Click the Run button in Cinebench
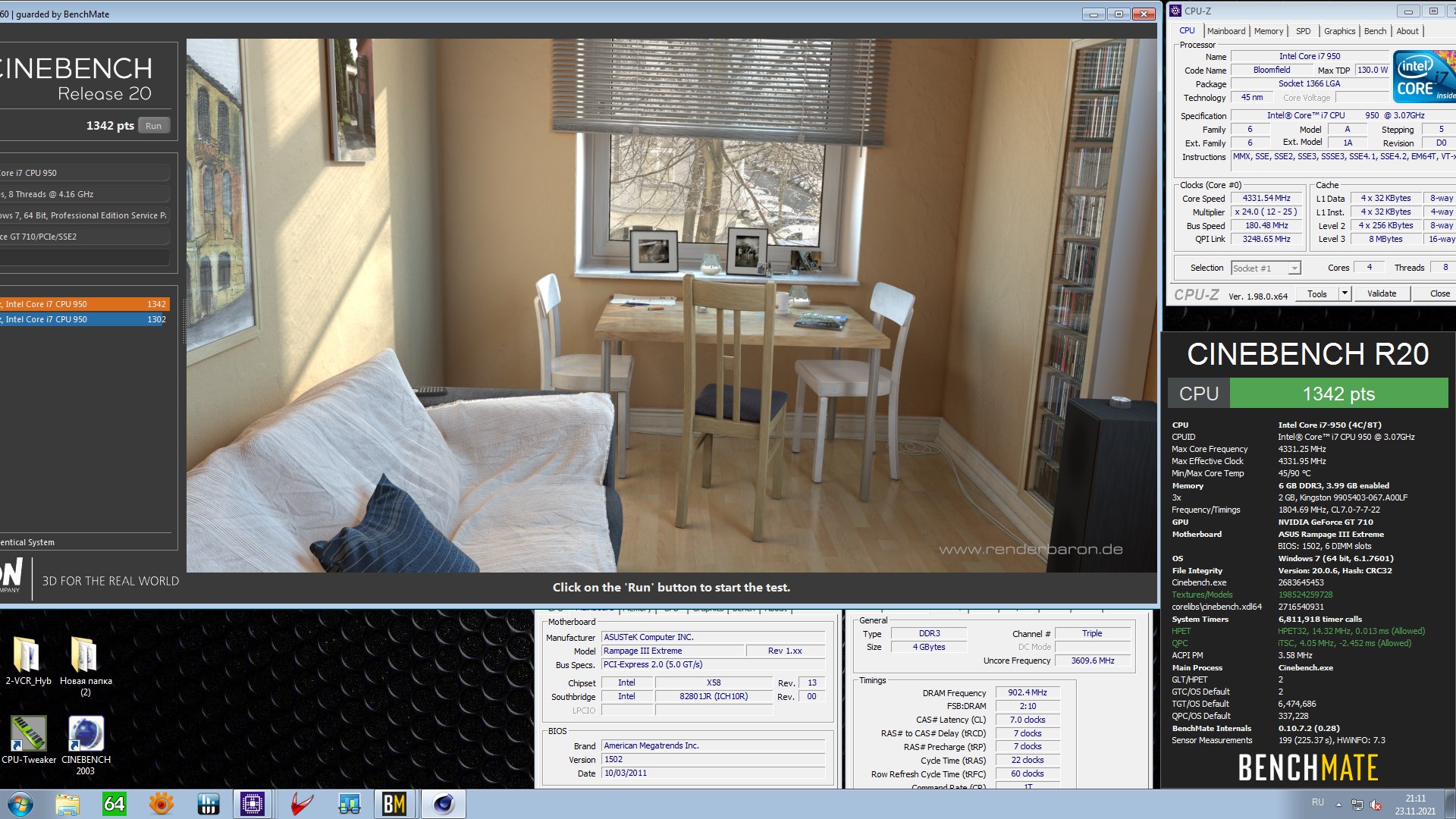The image size is (1456, 819). [153, 126]
